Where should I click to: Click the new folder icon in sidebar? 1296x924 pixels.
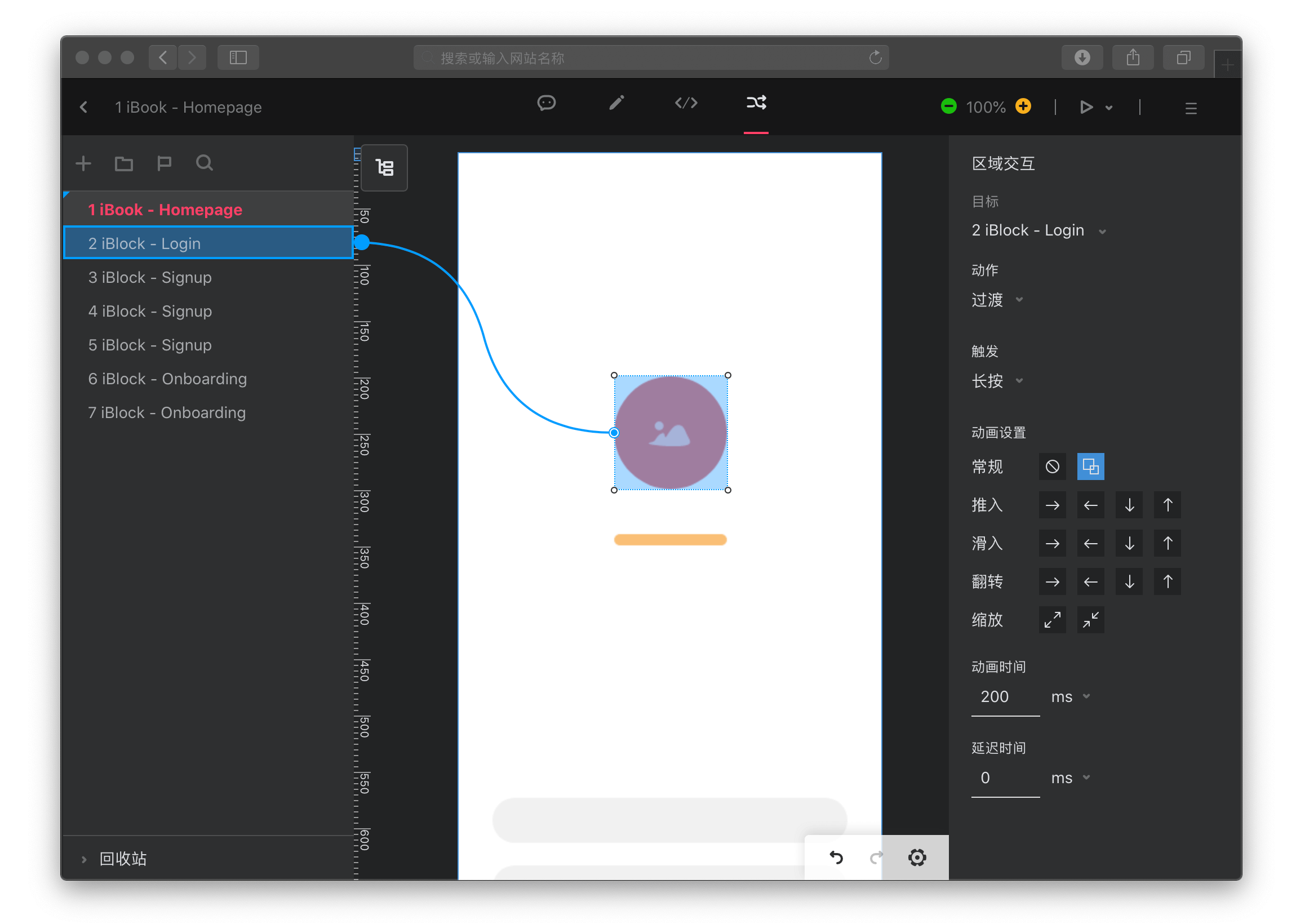[x=123, y=164]
